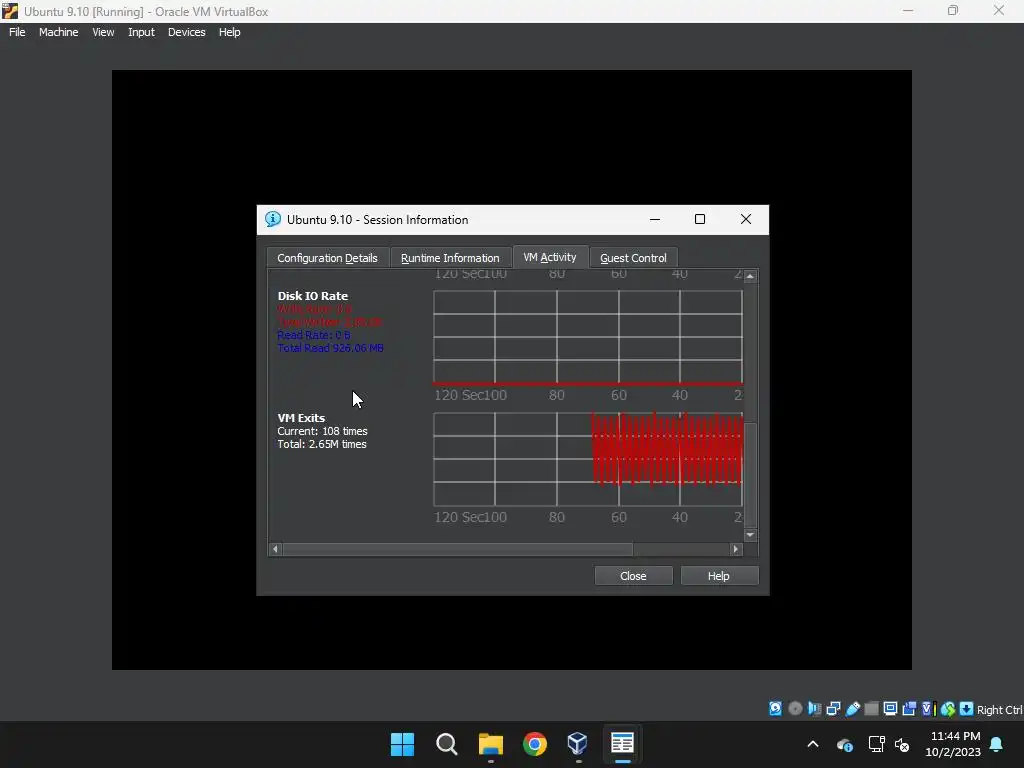The image size is (1024, 768).
Task: Click the vertical scrollbar thumb
Action: 750,475
